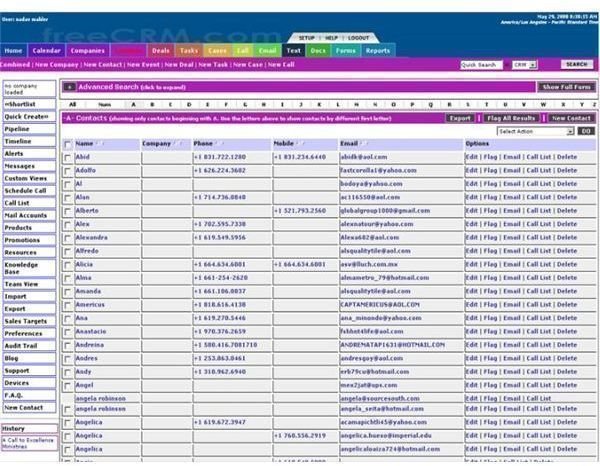Click New Event in the shortcut bar

[x=143, y=65]
